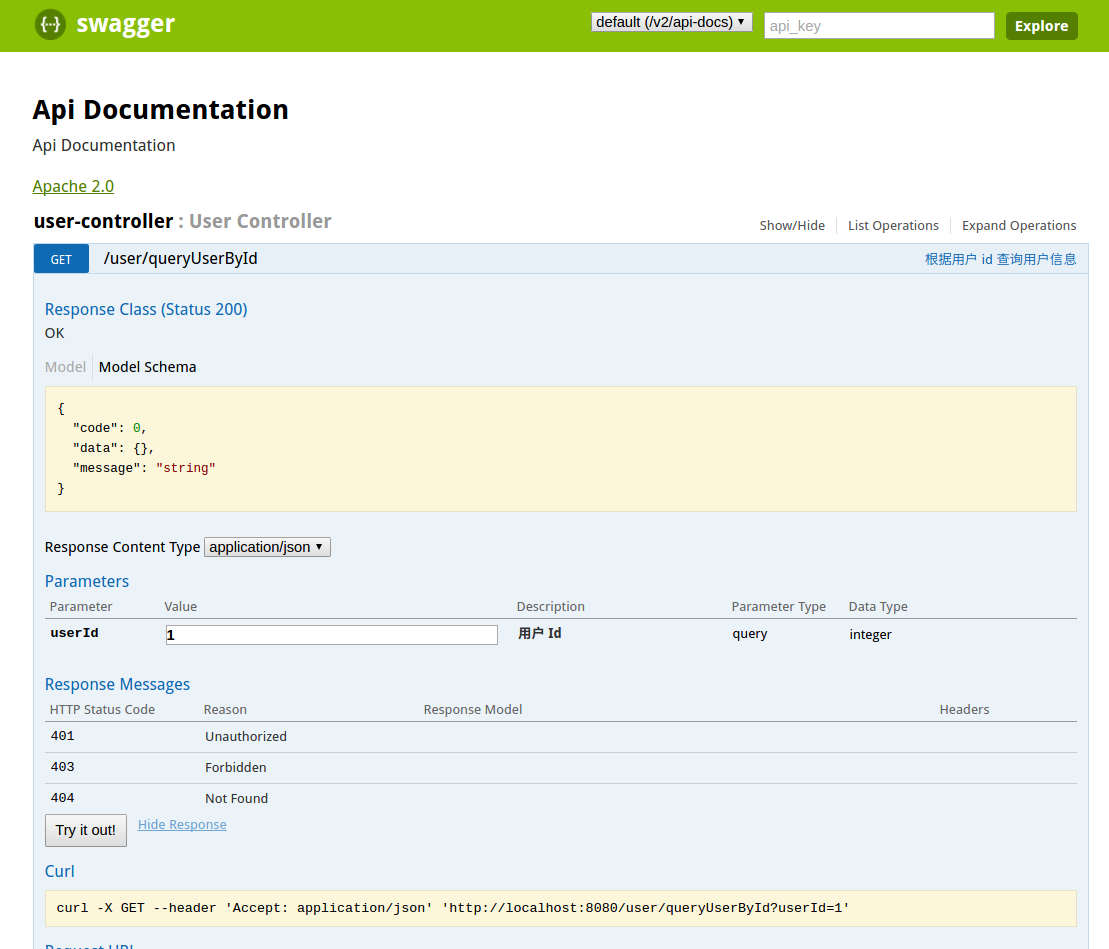Image resolution: width=1109 pixels, height=949 pixels.
Task: Click the blue GET method badge
Action: click(x=61, y=259)
